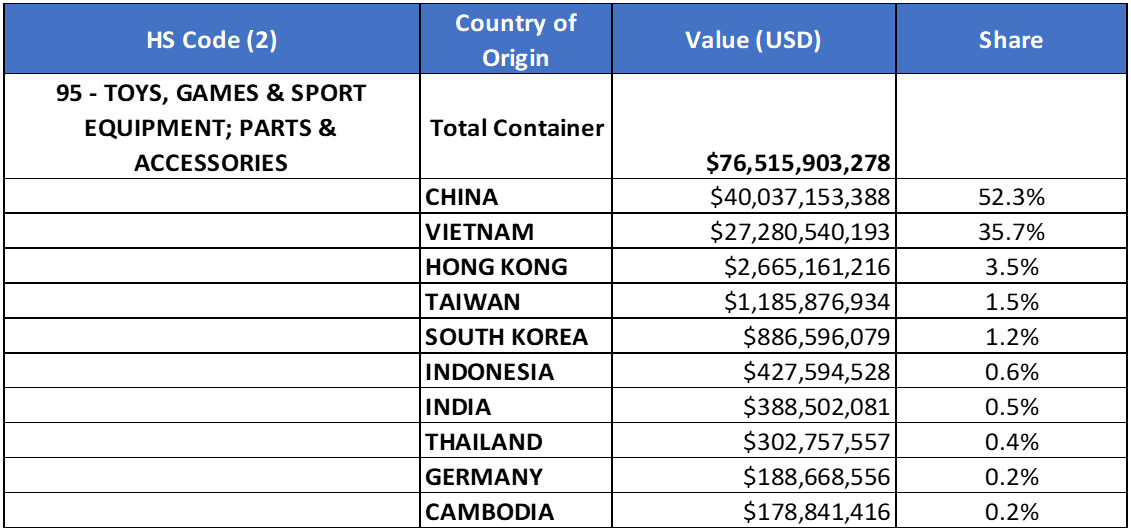This screenshot has height=530, width=1131.
Task: Select the Share column header
Action: [x=1010, y=40]
